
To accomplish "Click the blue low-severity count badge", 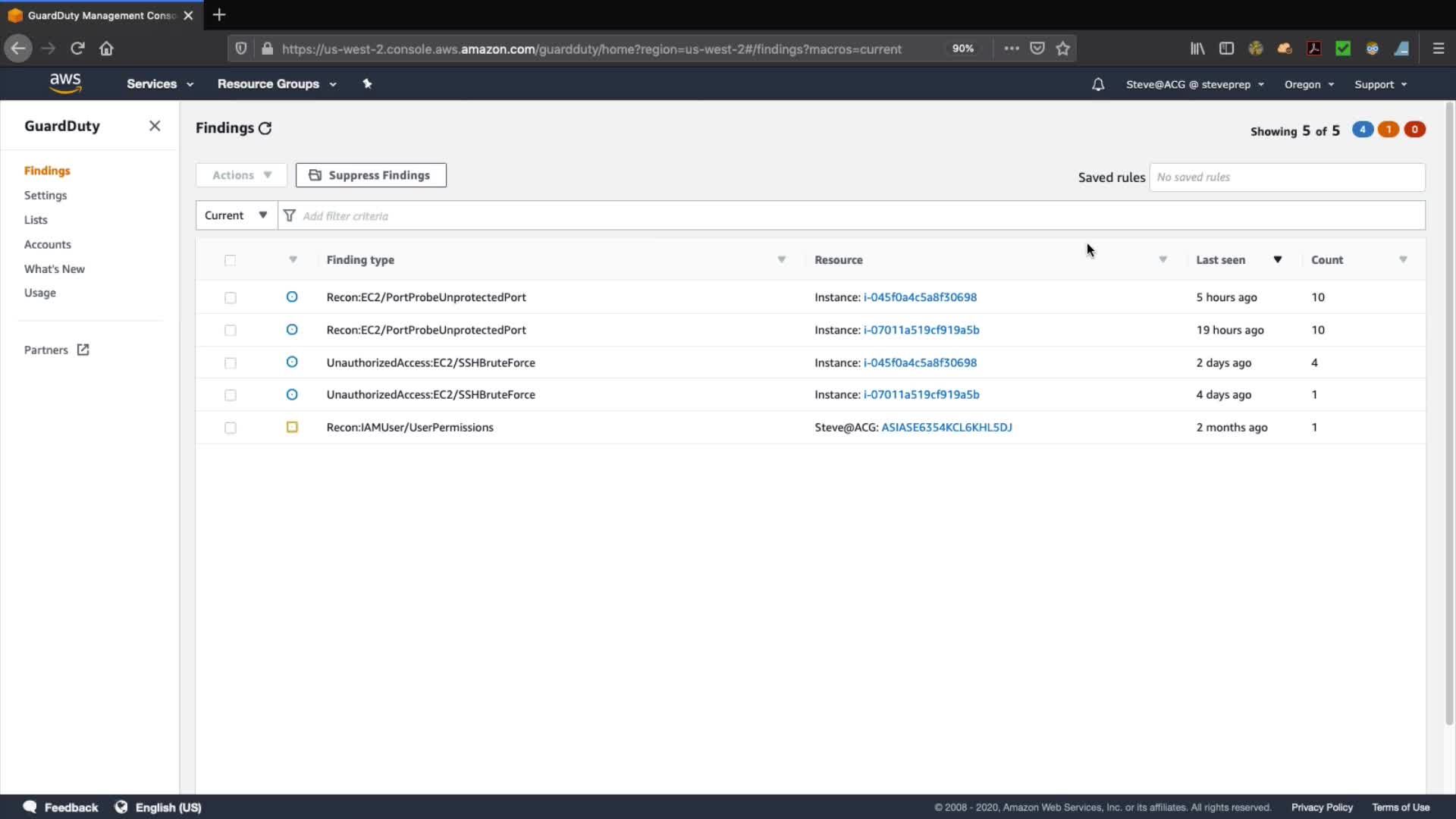I will pyautogui.click(x=1362, y=130).
